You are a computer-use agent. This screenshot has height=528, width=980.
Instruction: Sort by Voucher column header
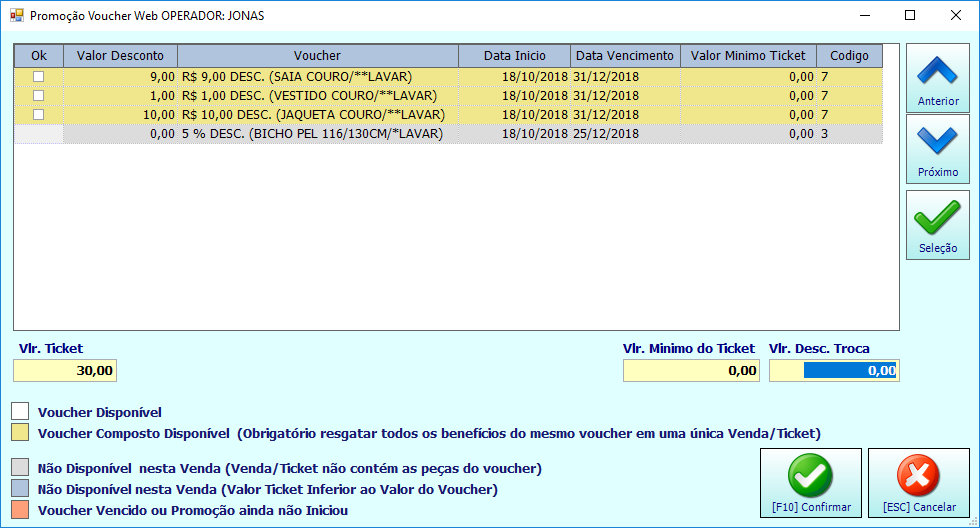(318, 56)
